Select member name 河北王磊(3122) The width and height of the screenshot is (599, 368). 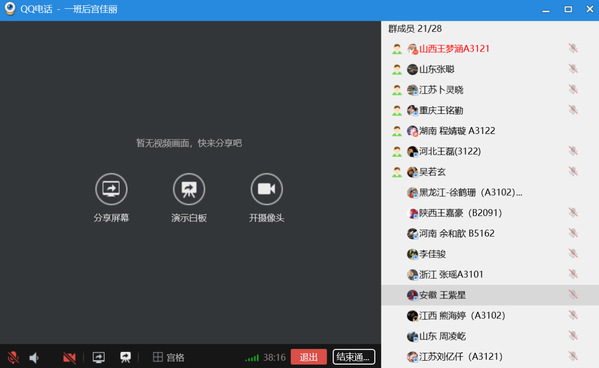tap(450, 151)
